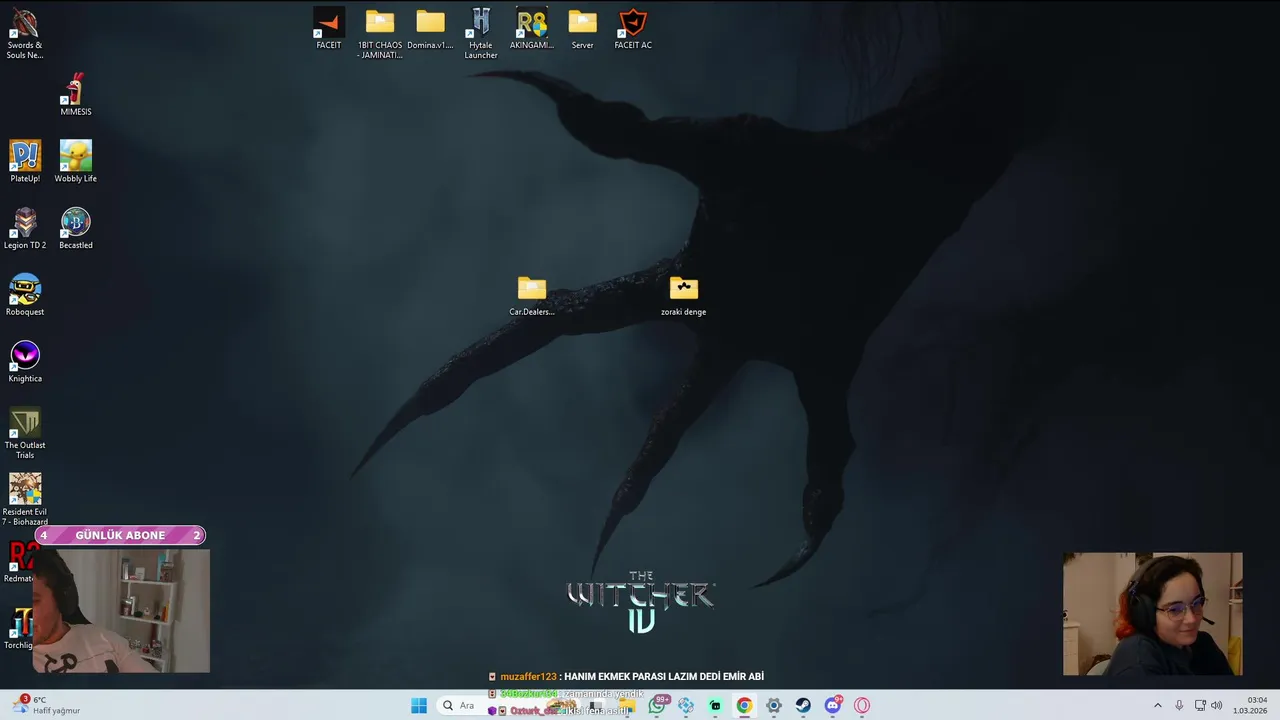The width and height of the screenshot is (1280, 720).
Task: Open the green-black app icon left of Chrome
Action: click(x=715, y=706)
